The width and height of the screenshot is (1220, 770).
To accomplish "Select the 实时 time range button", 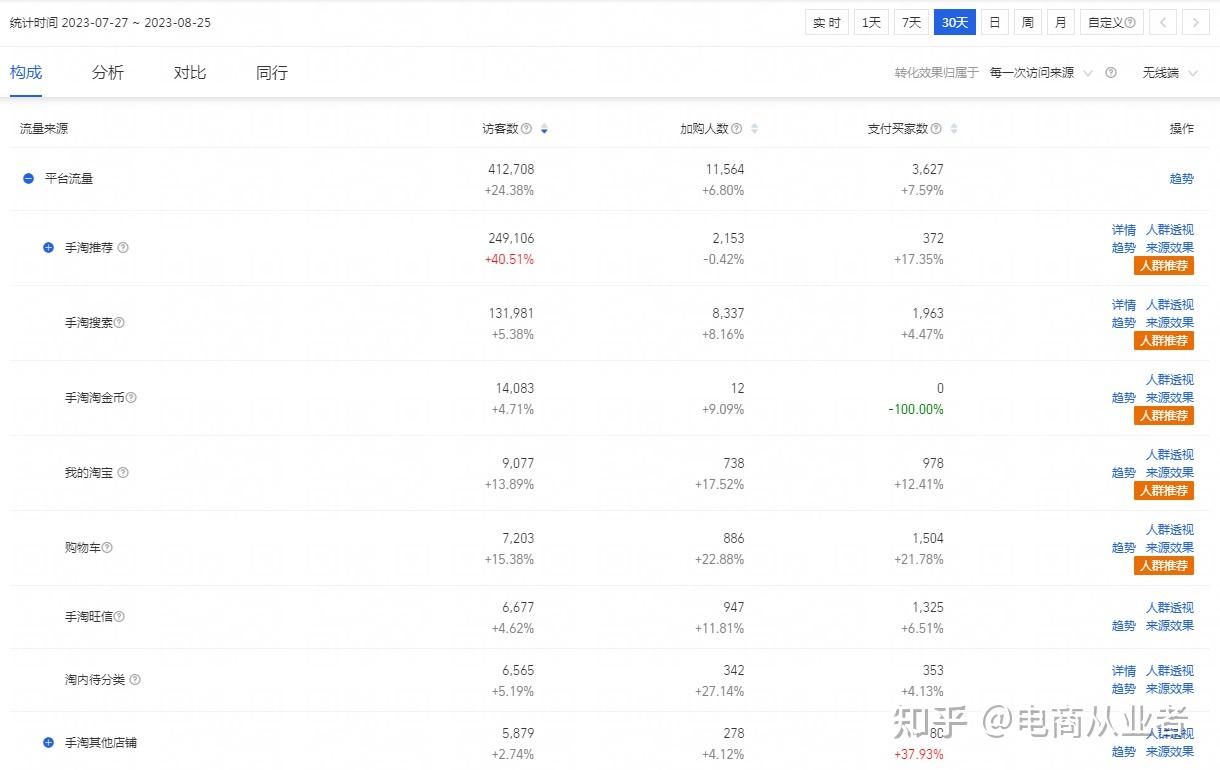I will pyautogui.click(x=826, y=22).
